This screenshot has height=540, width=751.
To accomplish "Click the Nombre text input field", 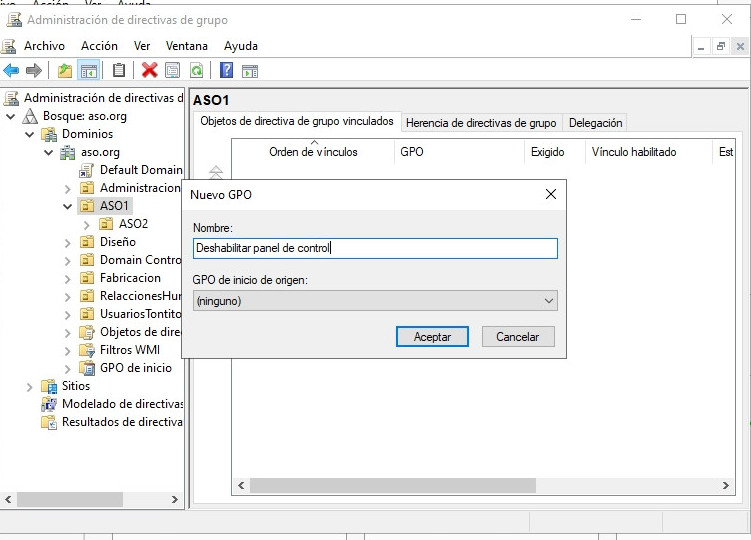I will (375, 249).
